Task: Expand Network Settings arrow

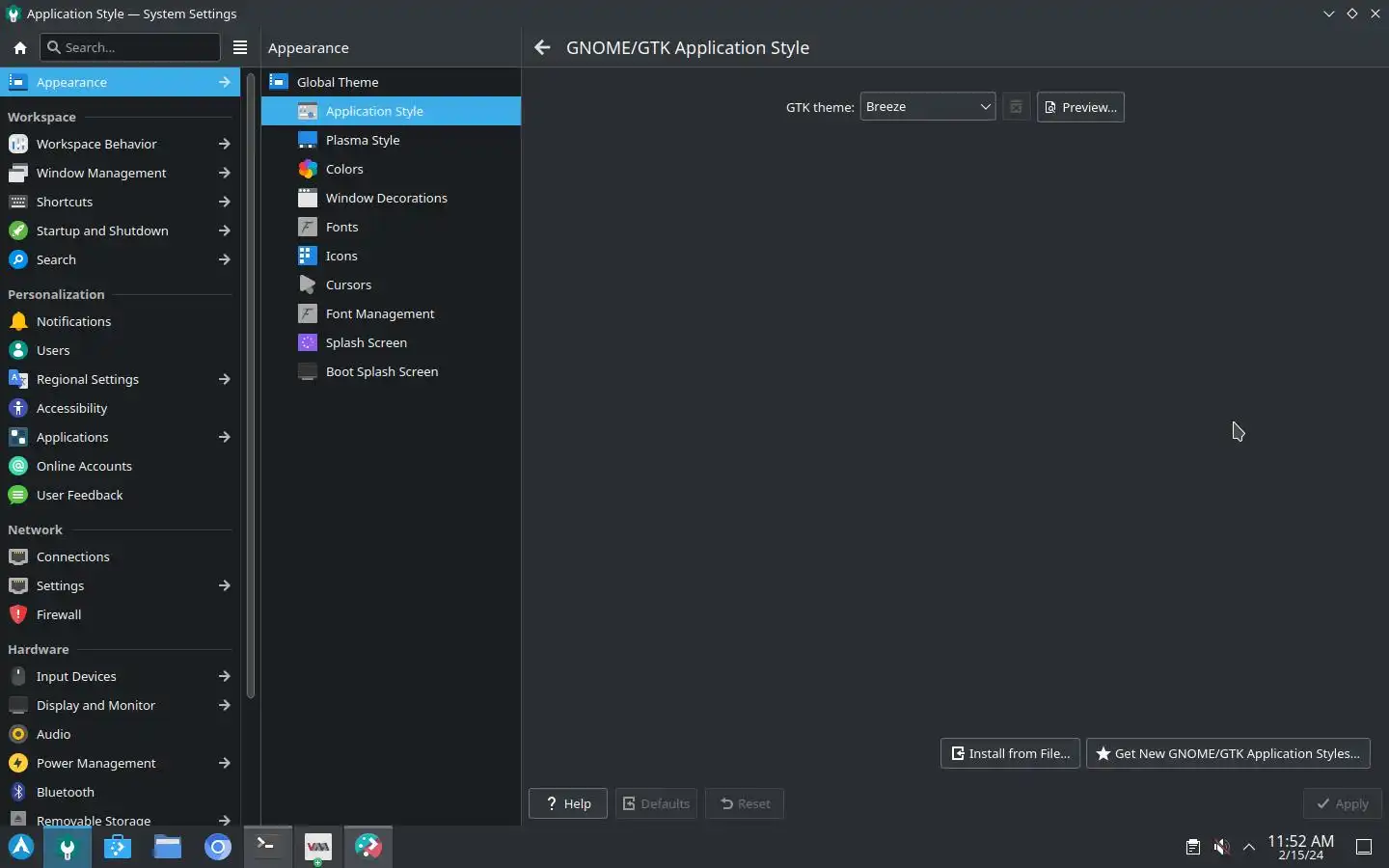Action: click(x=224, y=585)
